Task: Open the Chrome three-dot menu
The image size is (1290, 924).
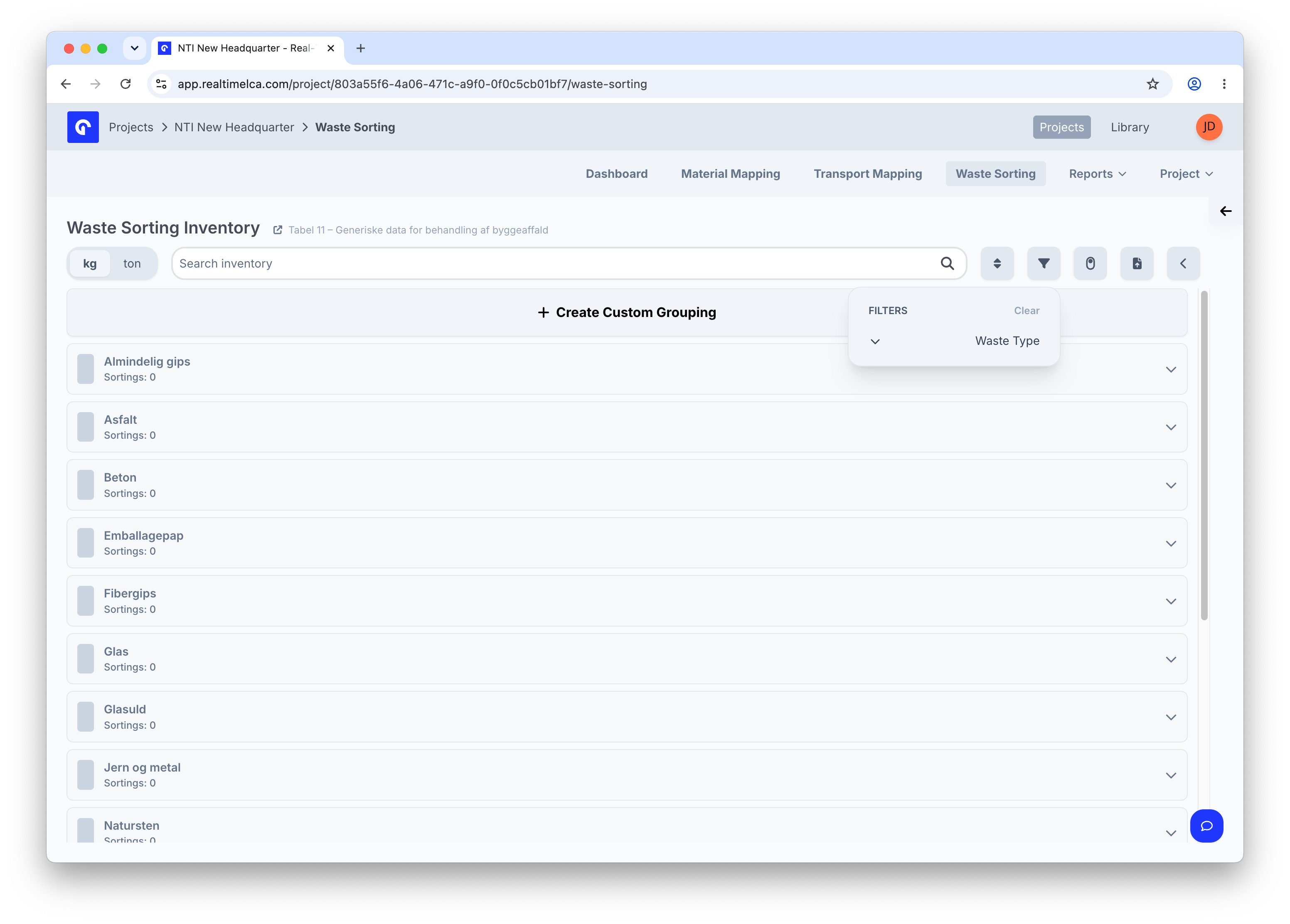Action: (1224, 84)
